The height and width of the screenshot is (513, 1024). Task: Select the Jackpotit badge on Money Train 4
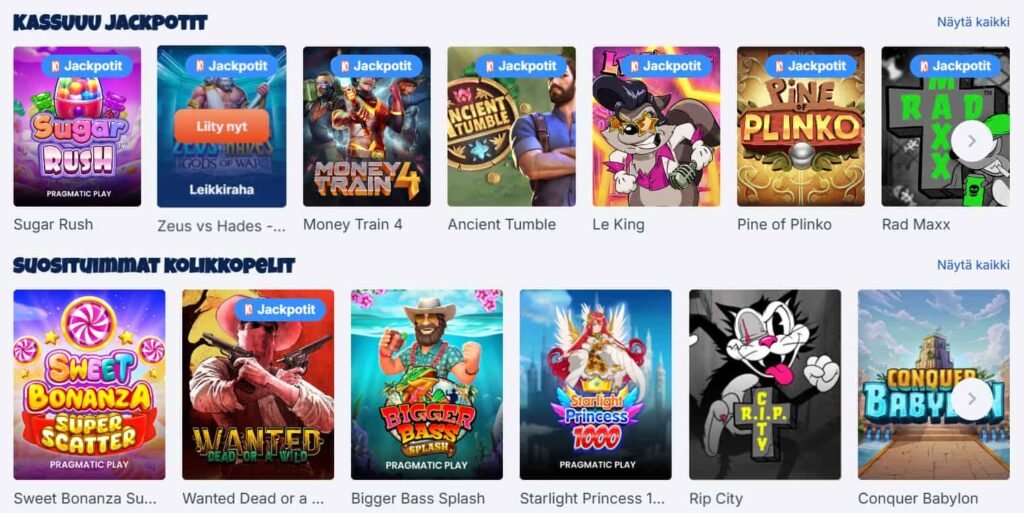[x=376, y=66]
